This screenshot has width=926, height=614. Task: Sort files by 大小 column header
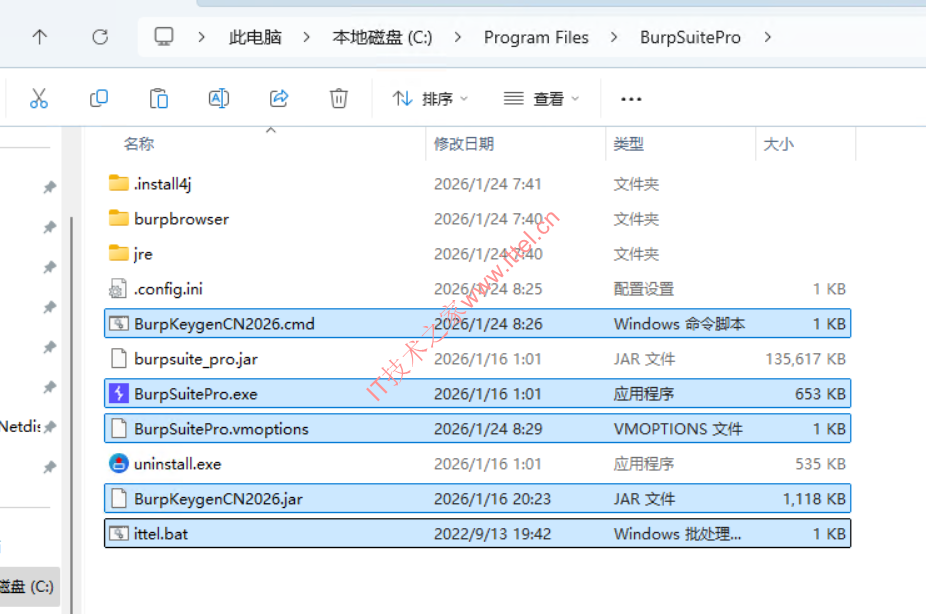click(x=778, y=144)
